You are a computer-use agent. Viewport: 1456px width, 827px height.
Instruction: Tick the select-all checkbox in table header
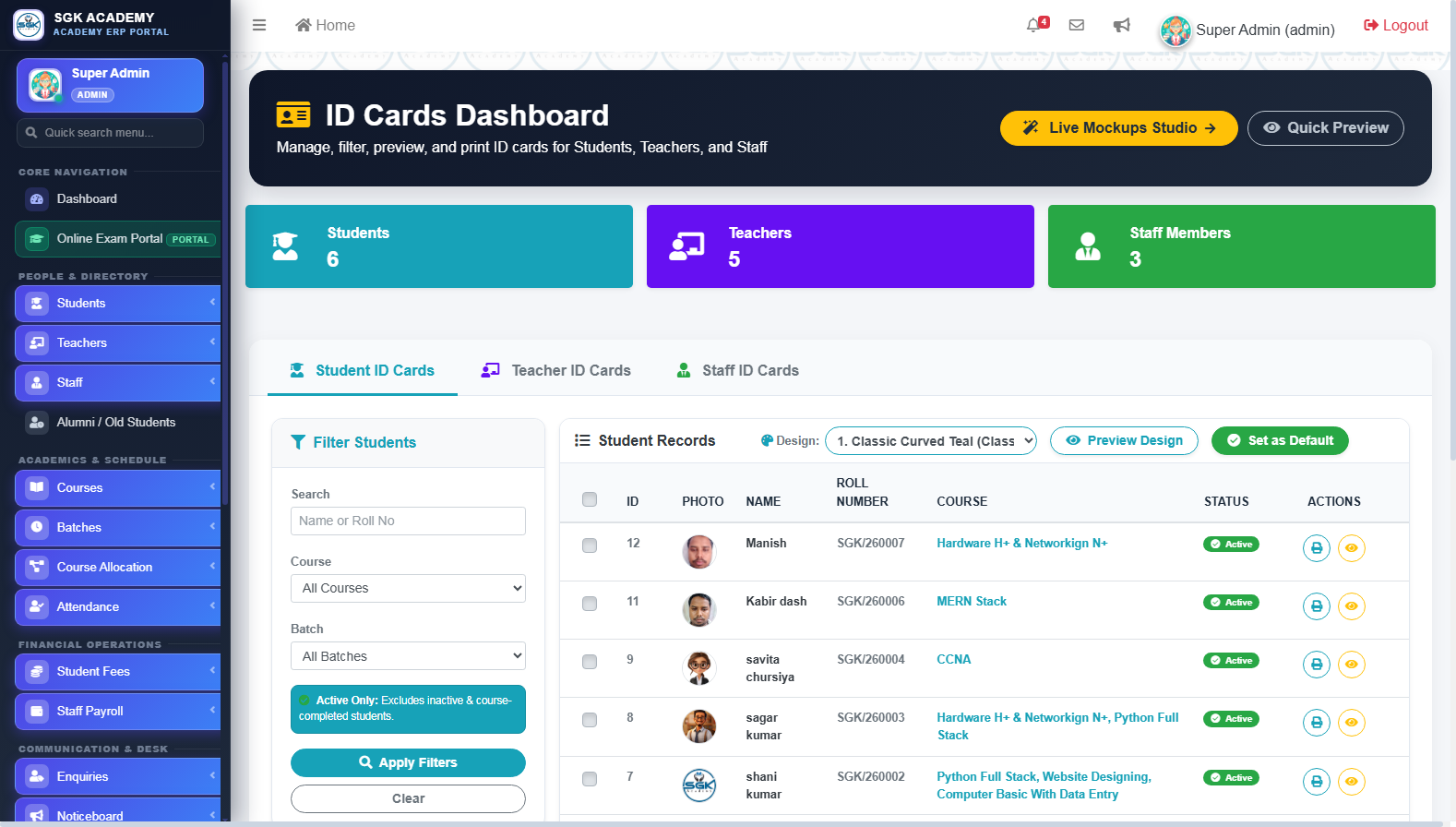coord(590,499)
